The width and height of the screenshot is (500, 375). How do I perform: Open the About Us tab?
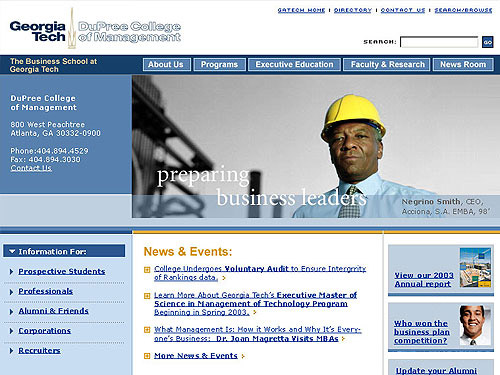point(167,64)
